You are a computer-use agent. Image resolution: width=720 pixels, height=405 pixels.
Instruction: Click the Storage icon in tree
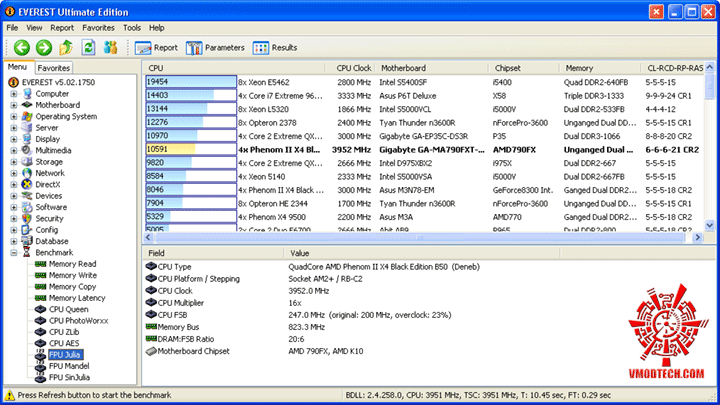[27, 162]
